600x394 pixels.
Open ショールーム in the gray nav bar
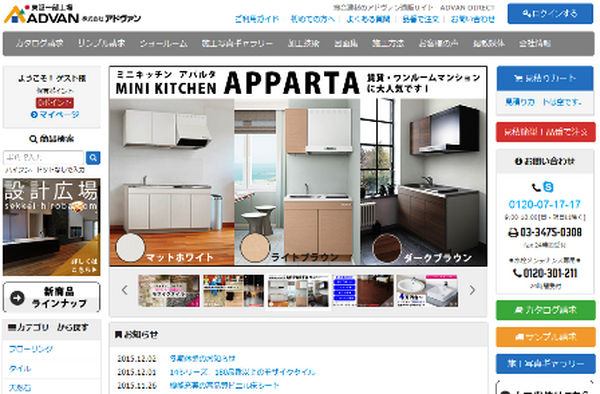tap(163, 44)
